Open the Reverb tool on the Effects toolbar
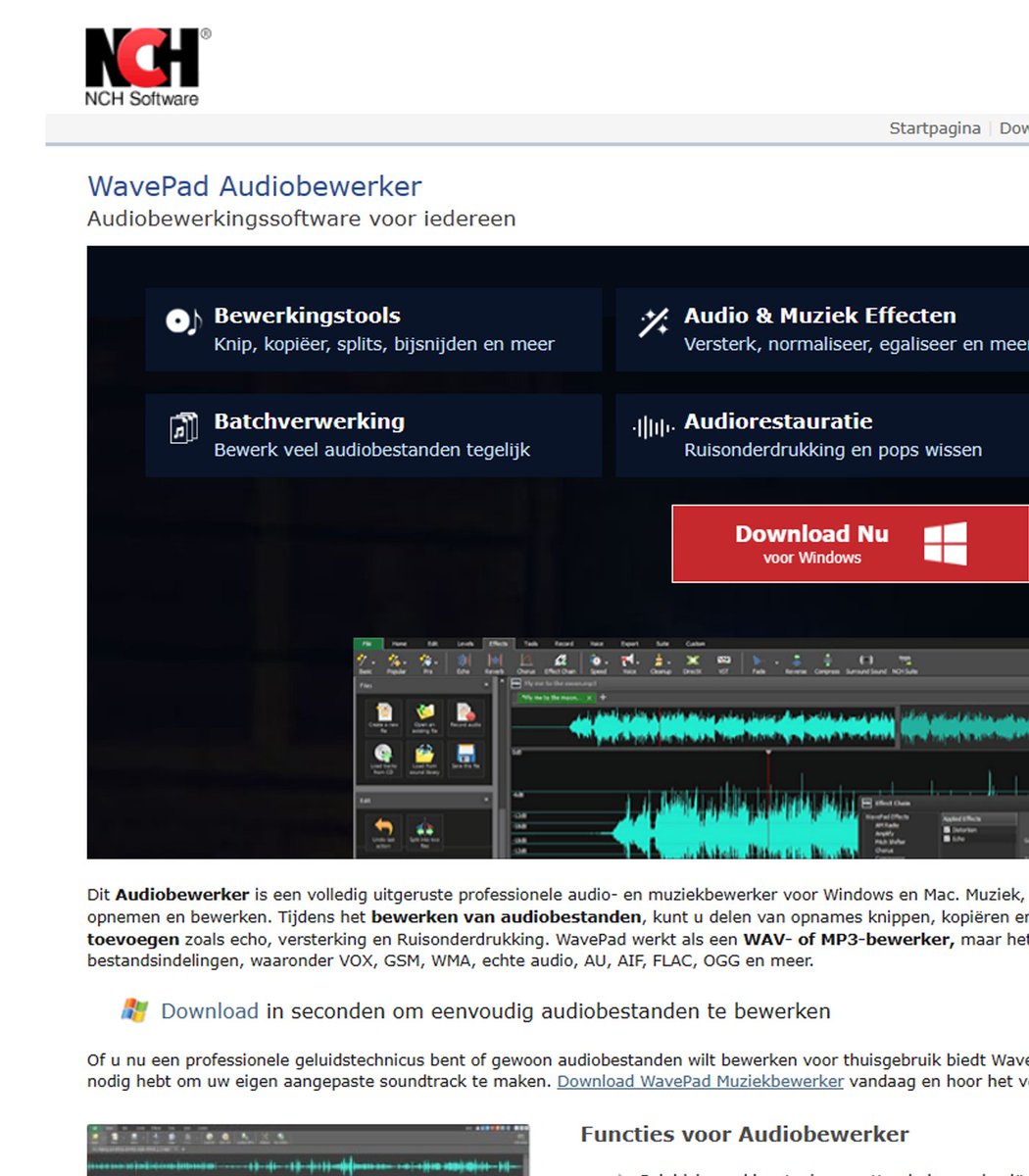The height and width of the screenshot is (1176, 1029). [493, 662]
